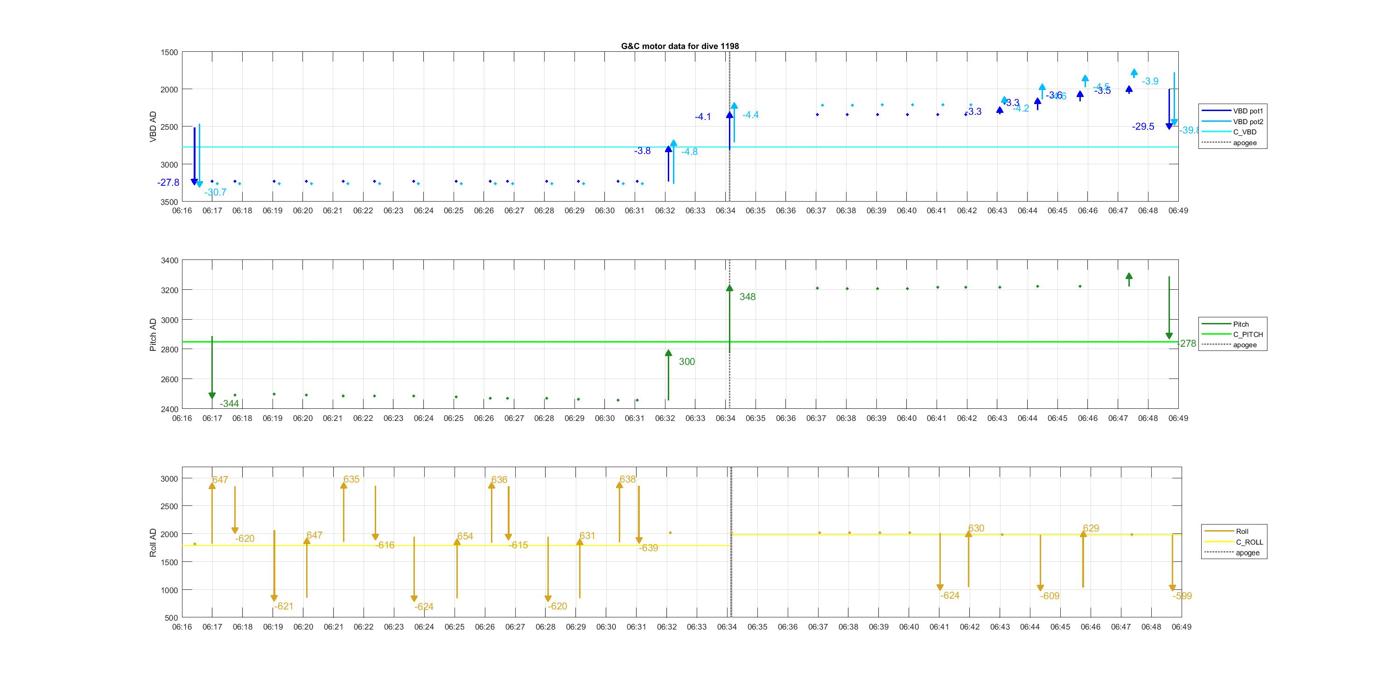Click the 300 pitch data label
The image size is (1400, 693).
[x=686, y=362]
